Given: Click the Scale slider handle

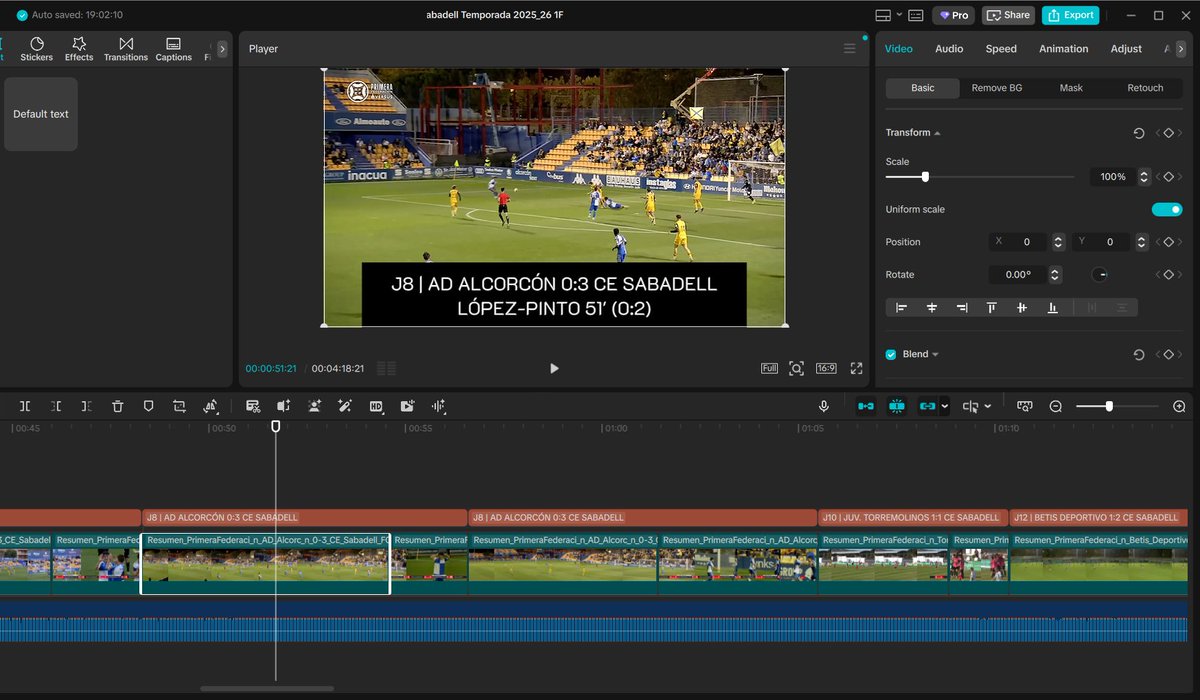Looking at the screenshot, I should [925, 177].
